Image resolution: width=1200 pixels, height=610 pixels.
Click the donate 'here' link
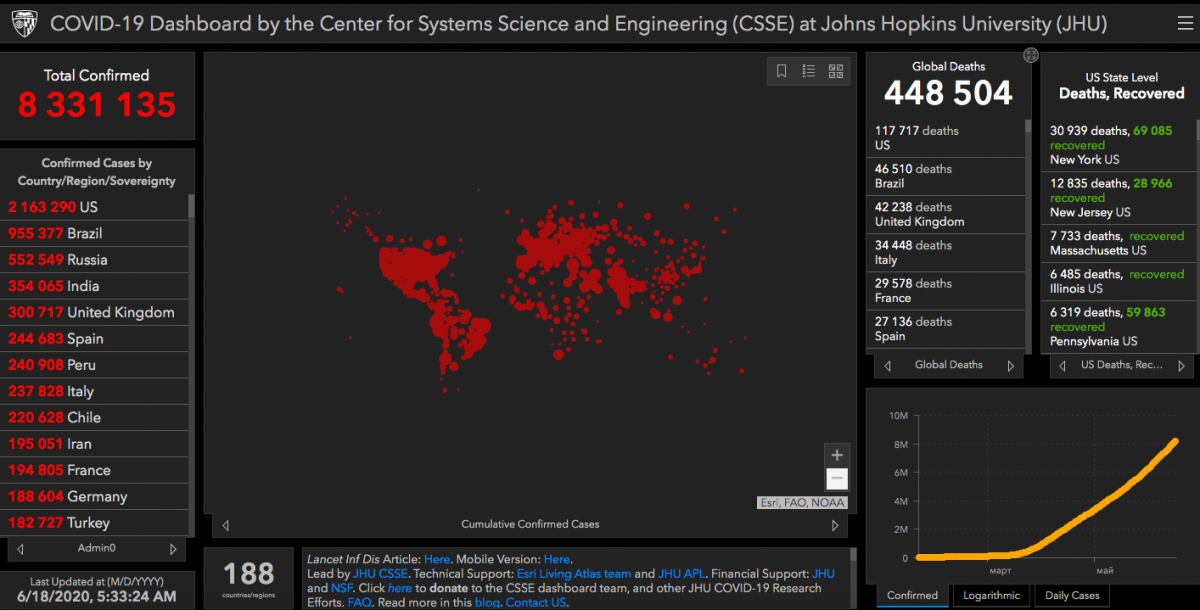pos(400,588)
